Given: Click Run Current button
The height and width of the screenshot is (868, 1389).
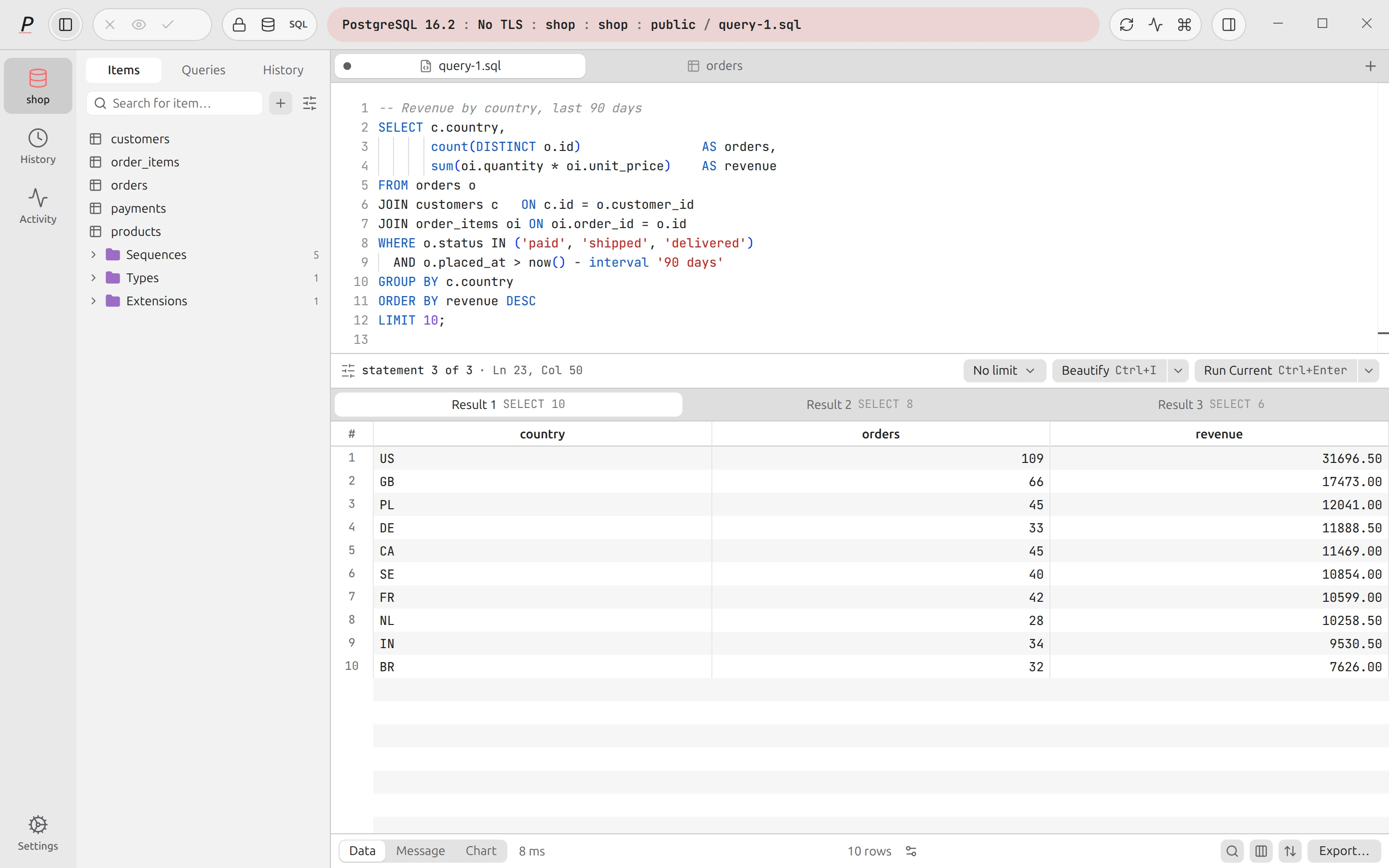Looking at the screenshot, I should [1275, 371].
